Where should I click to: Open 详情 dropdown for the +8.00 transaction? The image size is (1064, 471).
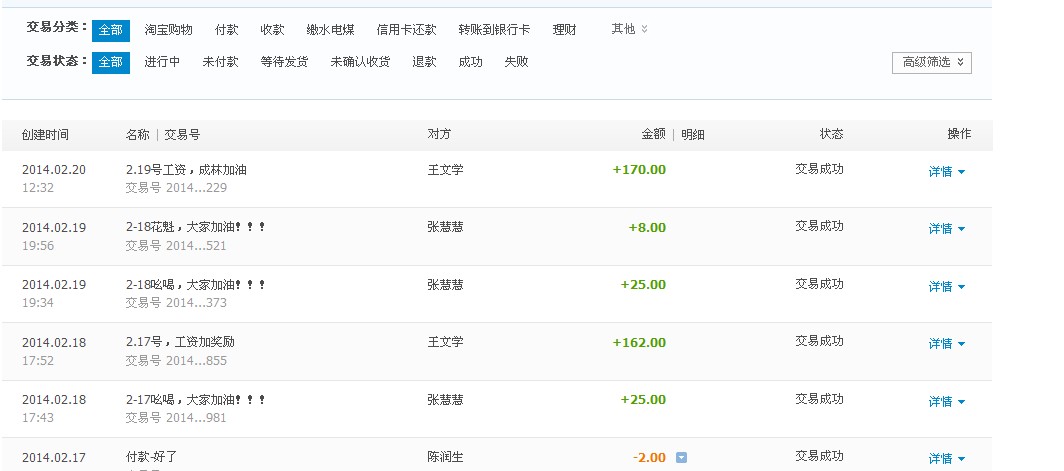(946, 229)
